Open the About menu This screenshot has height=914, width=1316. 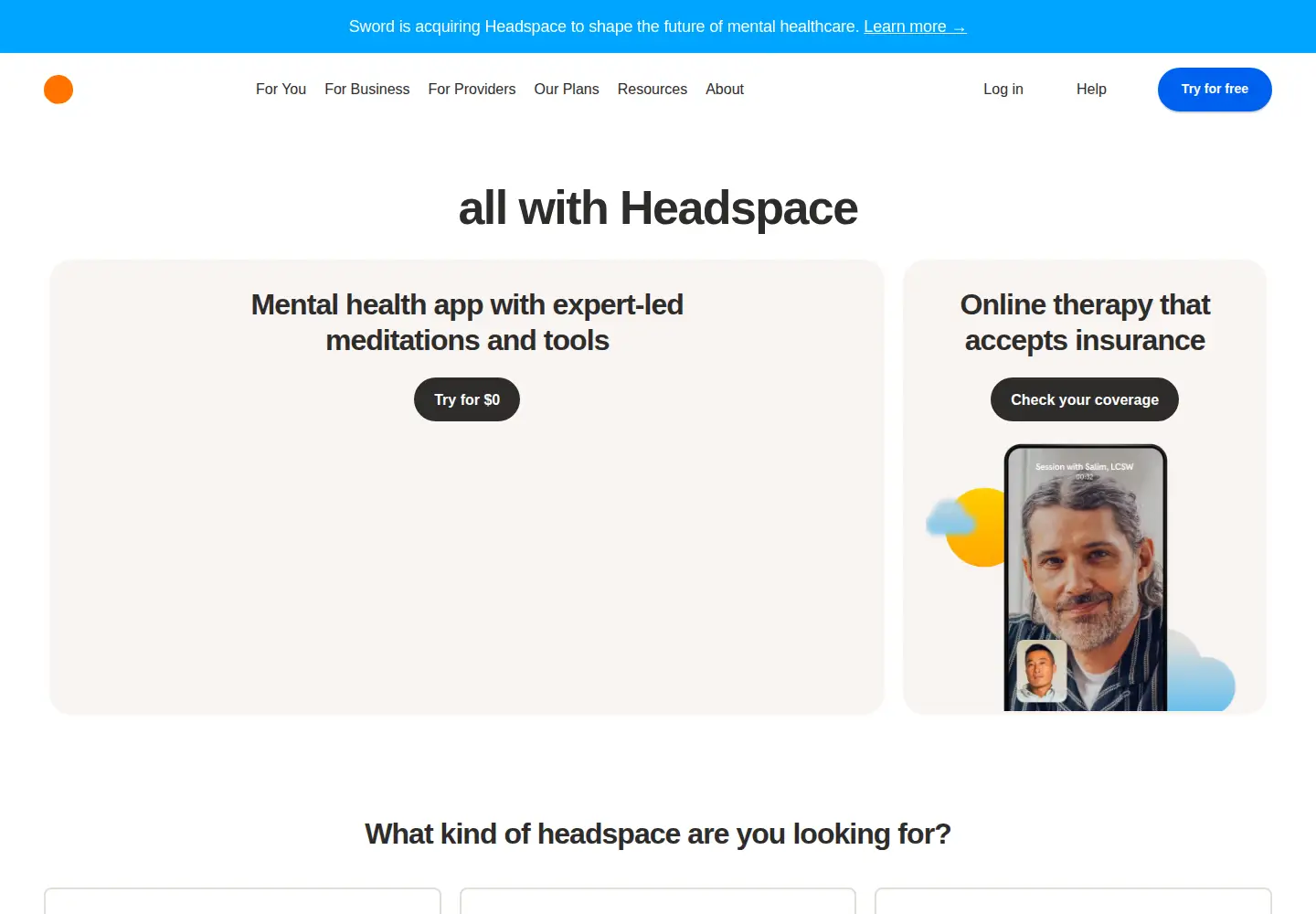(x=725, y=90)
